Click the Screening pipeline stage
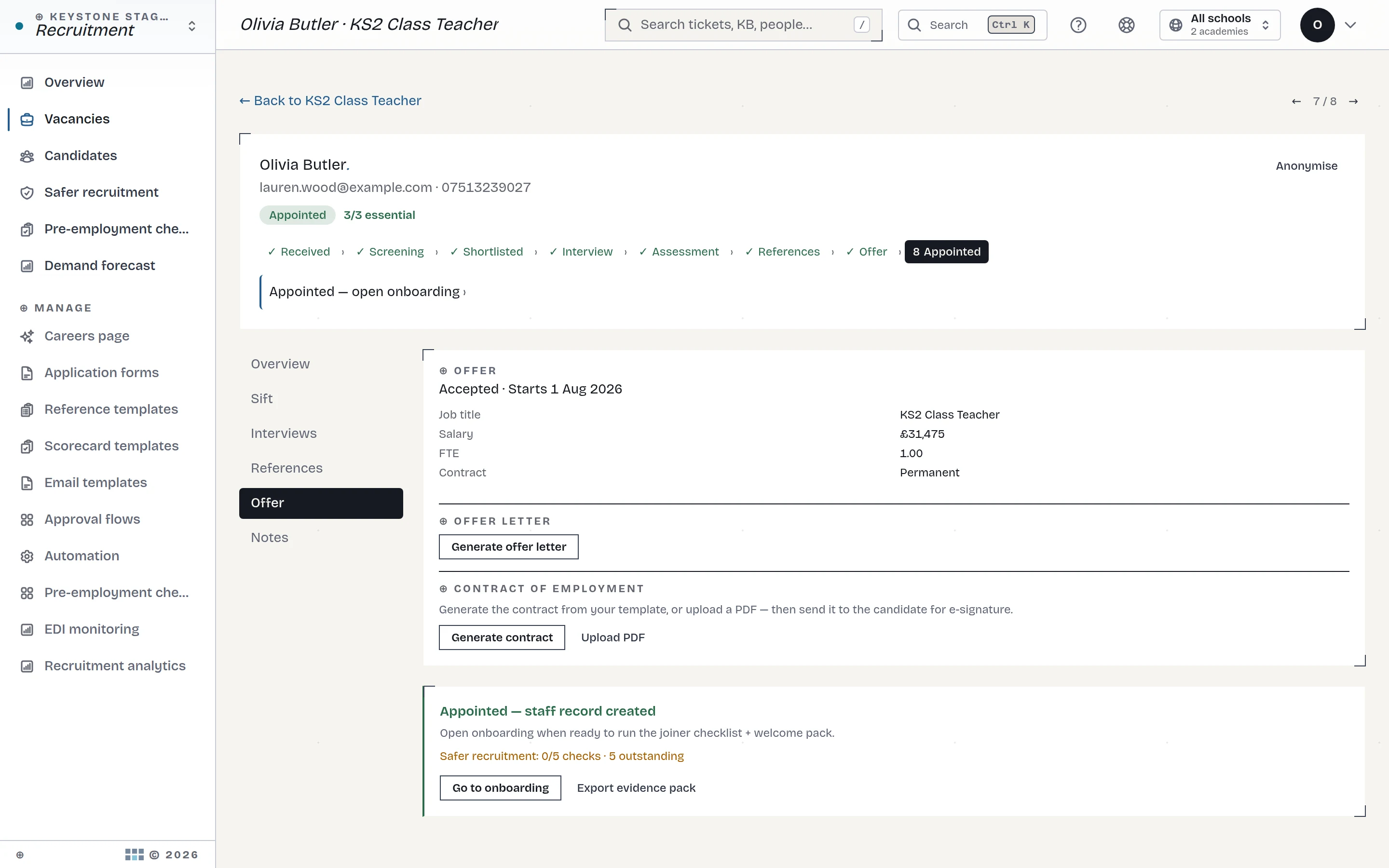This screenshot has width=1389, height=868. pos(390,252)
